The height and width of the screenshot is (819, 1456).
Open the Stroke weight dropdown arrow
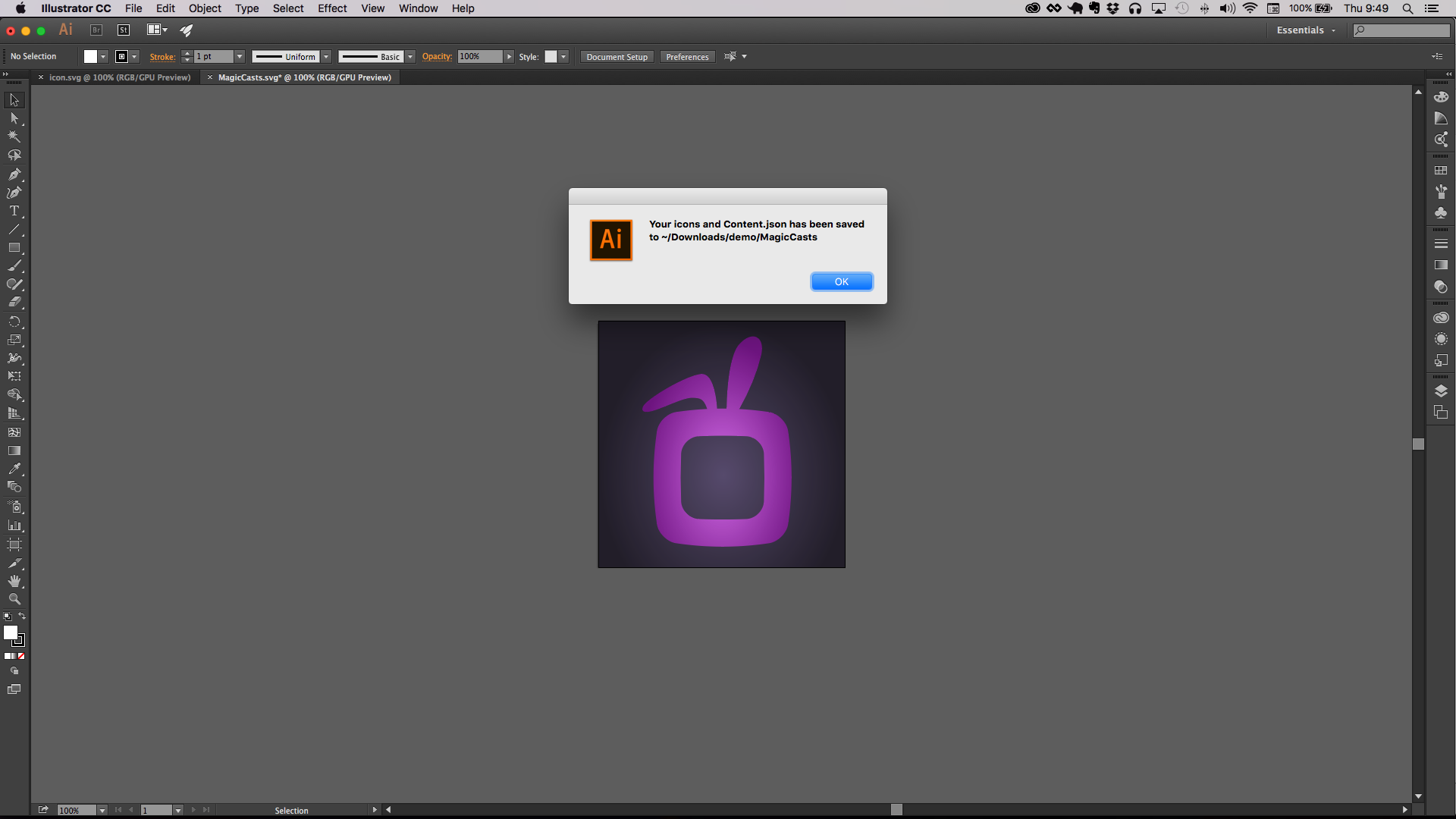click(239, 56)
